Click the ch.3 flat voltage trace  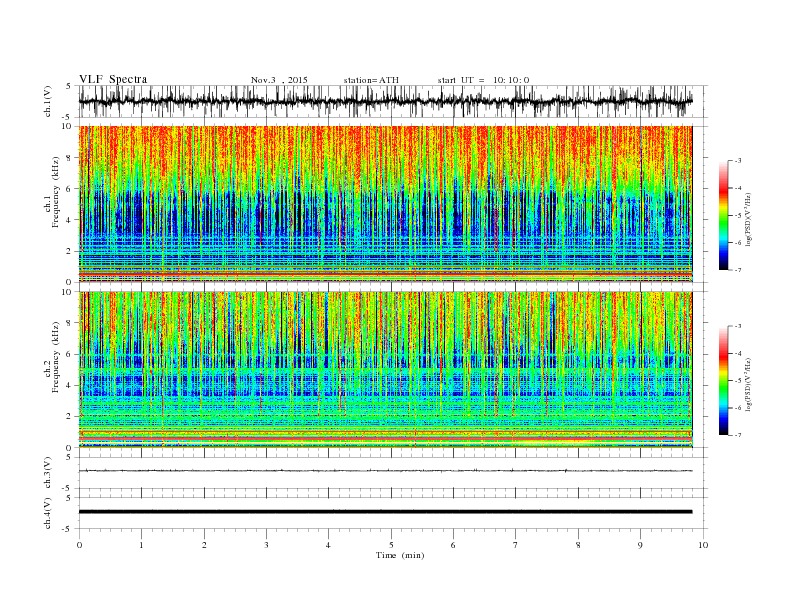click(385, 471)
